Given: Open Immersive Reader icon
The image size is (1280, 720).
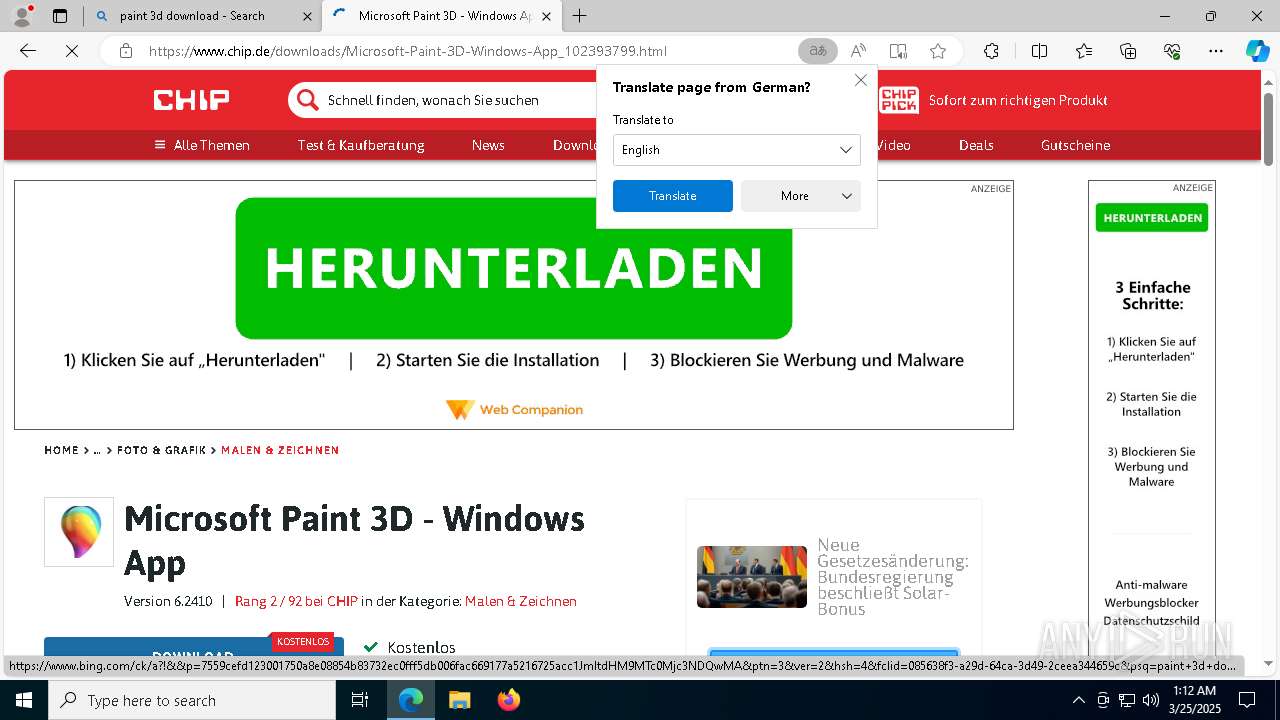Looking at the screenshot, I should pyautogui.click(x=898, y=51).
